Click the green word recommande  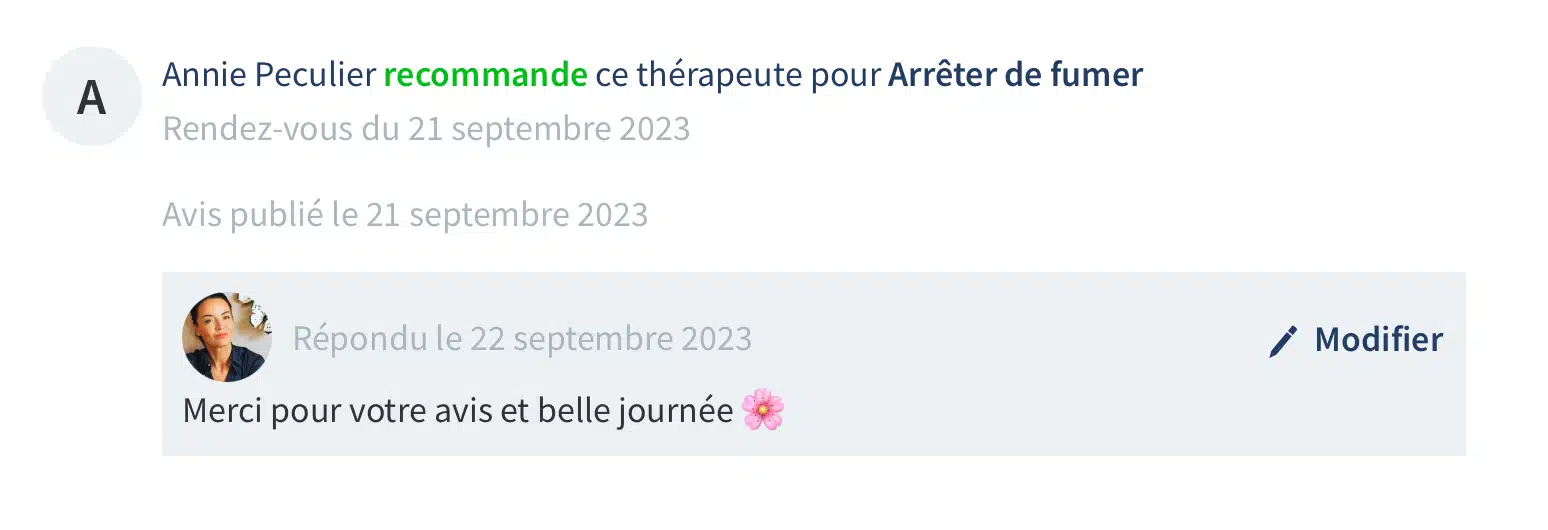pyautogui.click(x=485, y=75)
